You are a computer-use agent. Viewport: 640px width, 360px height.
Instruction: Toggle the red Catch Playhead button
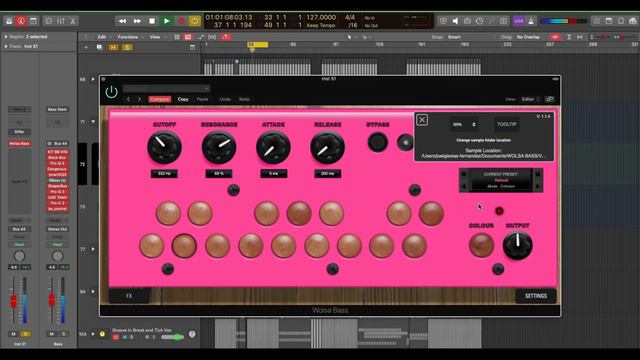pos(226,37)
